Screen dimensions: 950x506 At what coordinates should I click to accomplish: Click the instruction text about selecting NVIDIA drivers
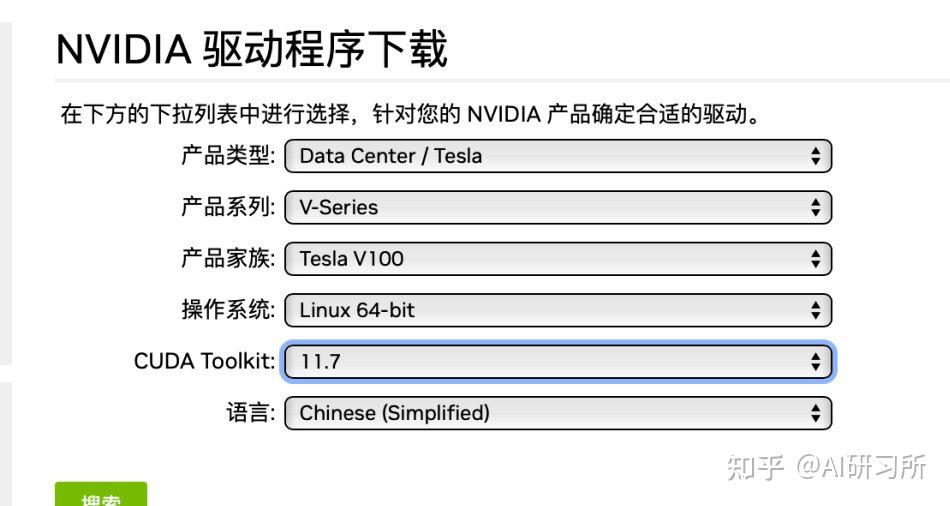point(411,114)
